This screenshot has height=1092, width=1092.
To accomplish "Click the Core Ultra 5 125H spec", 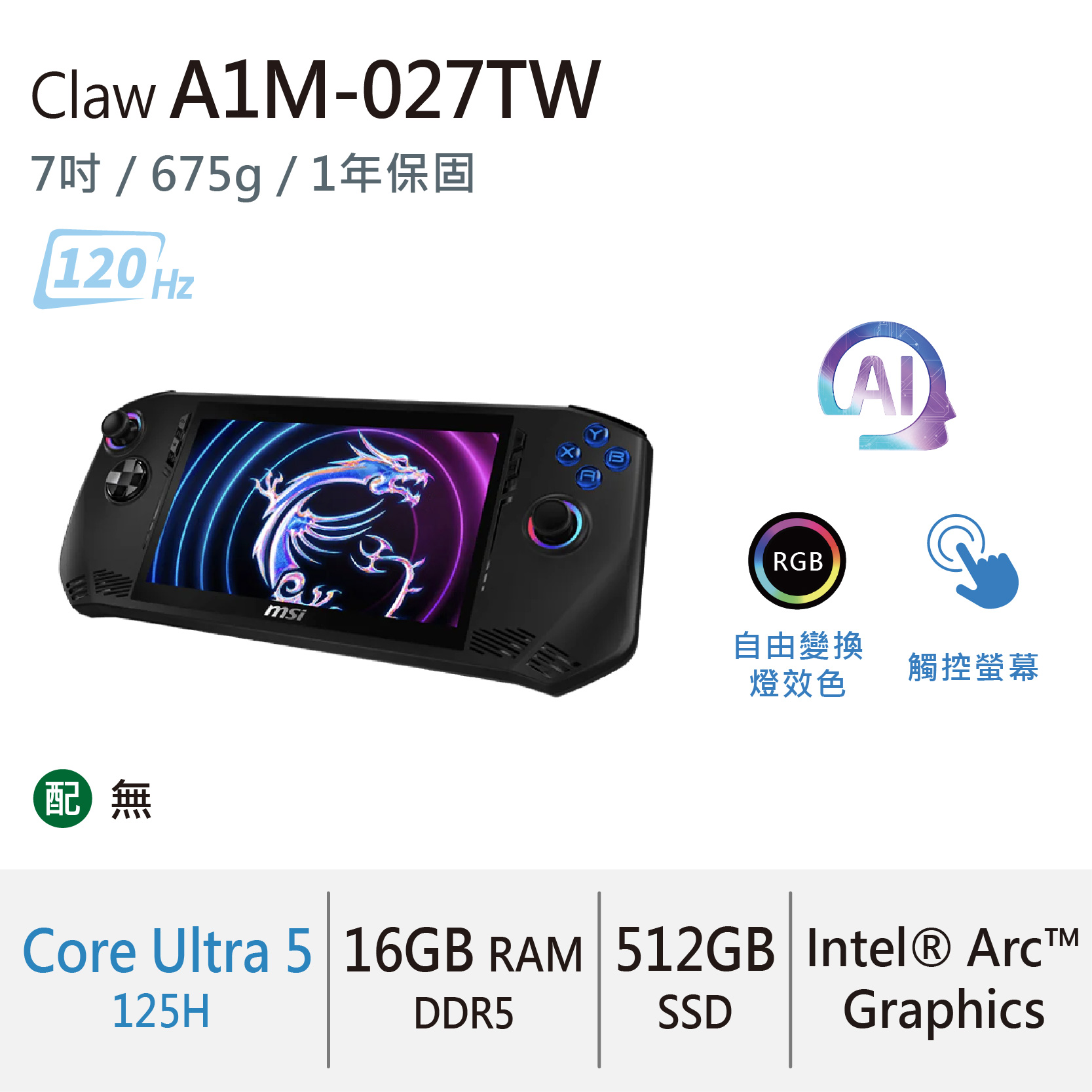I will coord(166,976).
